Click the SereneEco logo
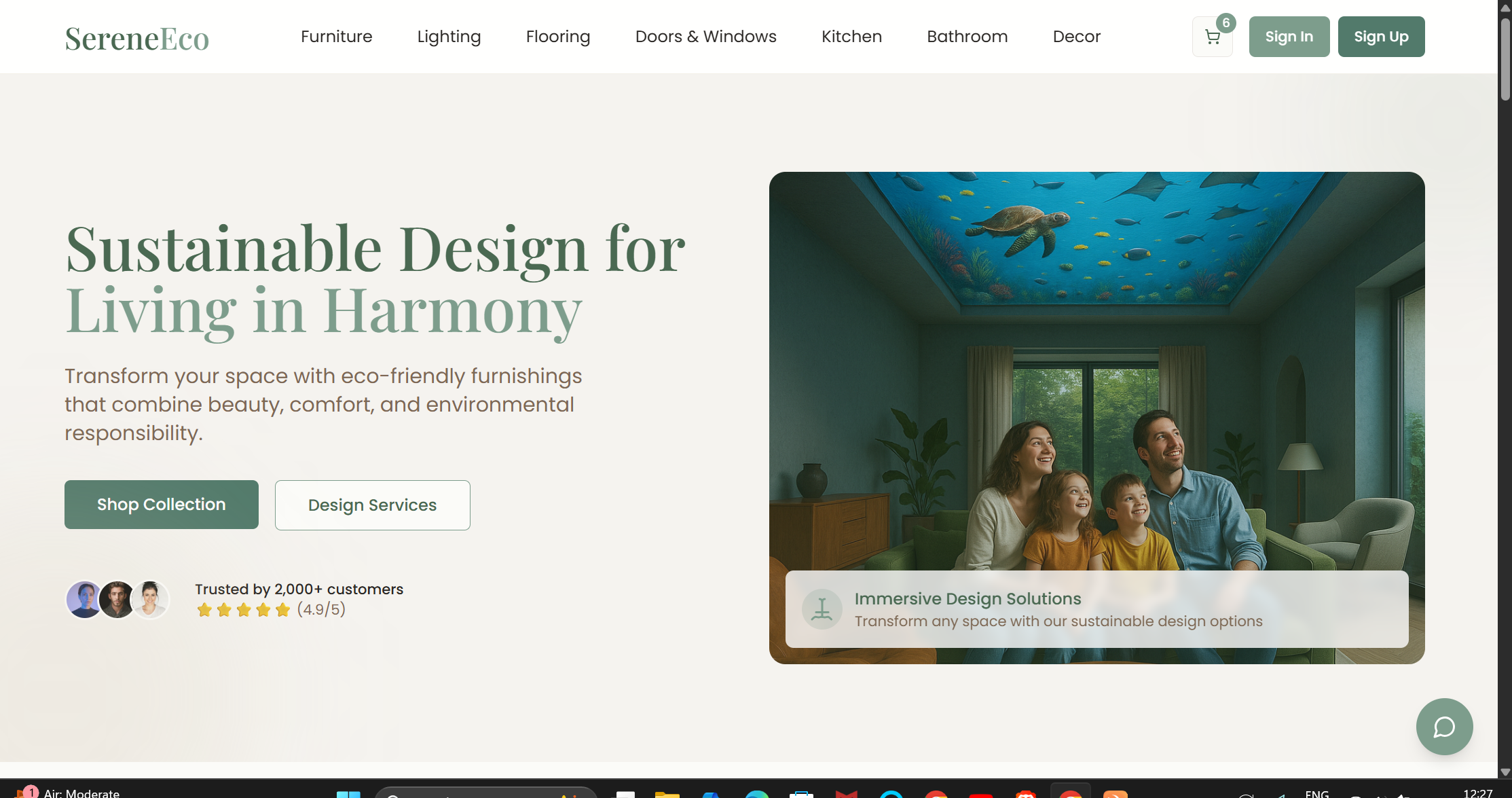Viewport: 1512px width, 798px height. 137,38
